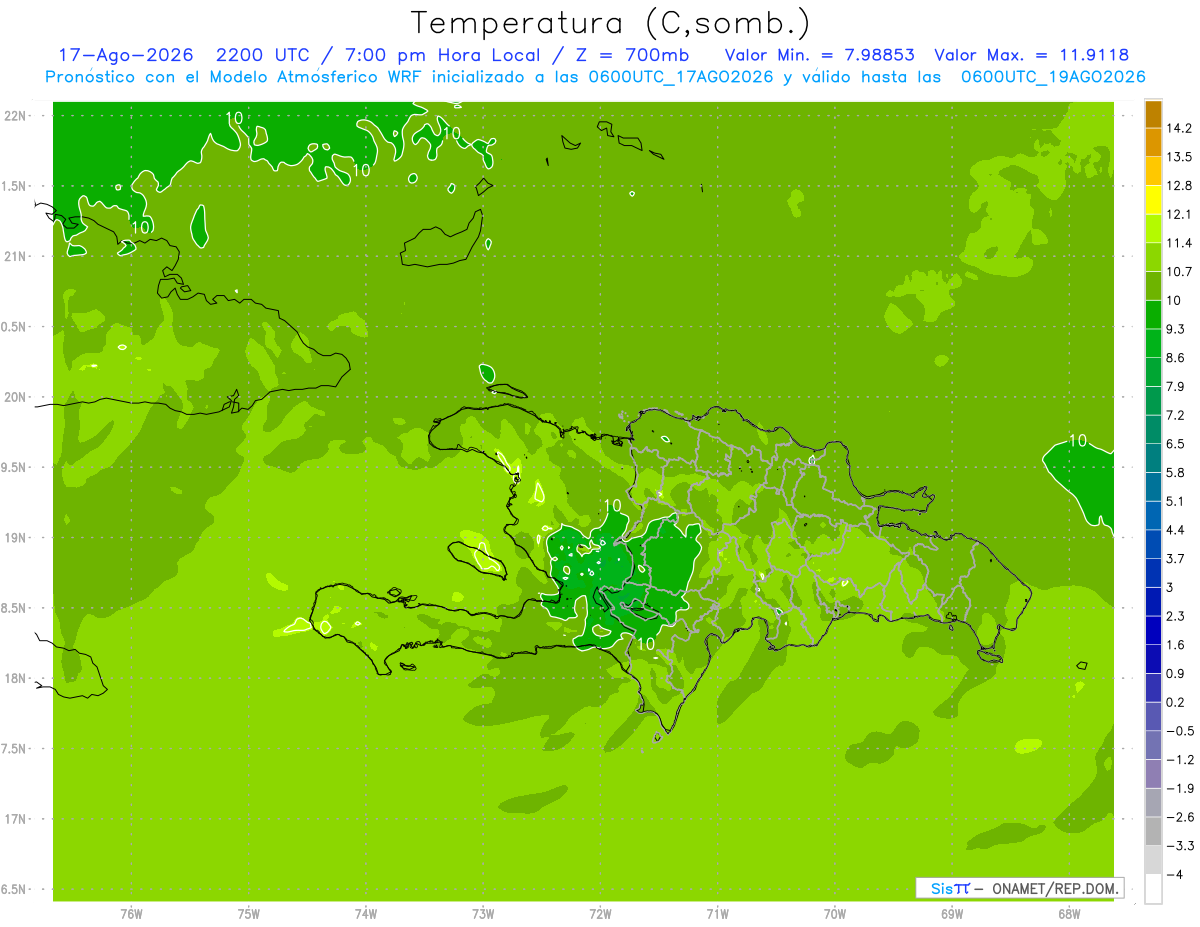Screen dimensions: 1200x927
Task: Click the "-1.9" colorbar value
Action: click(x=1179, y=789)
